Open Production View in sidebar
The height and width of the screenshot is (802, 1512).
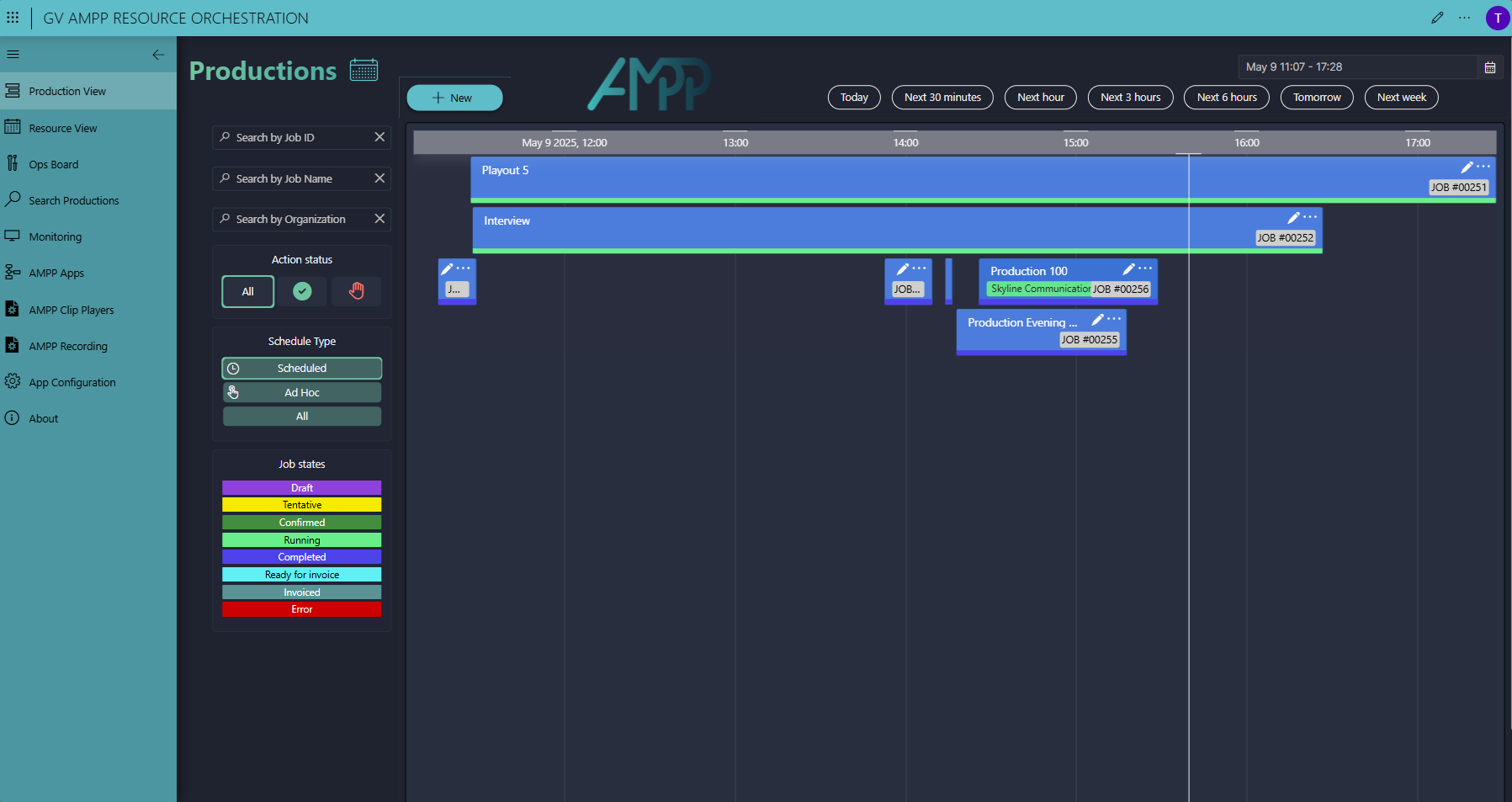88,91
